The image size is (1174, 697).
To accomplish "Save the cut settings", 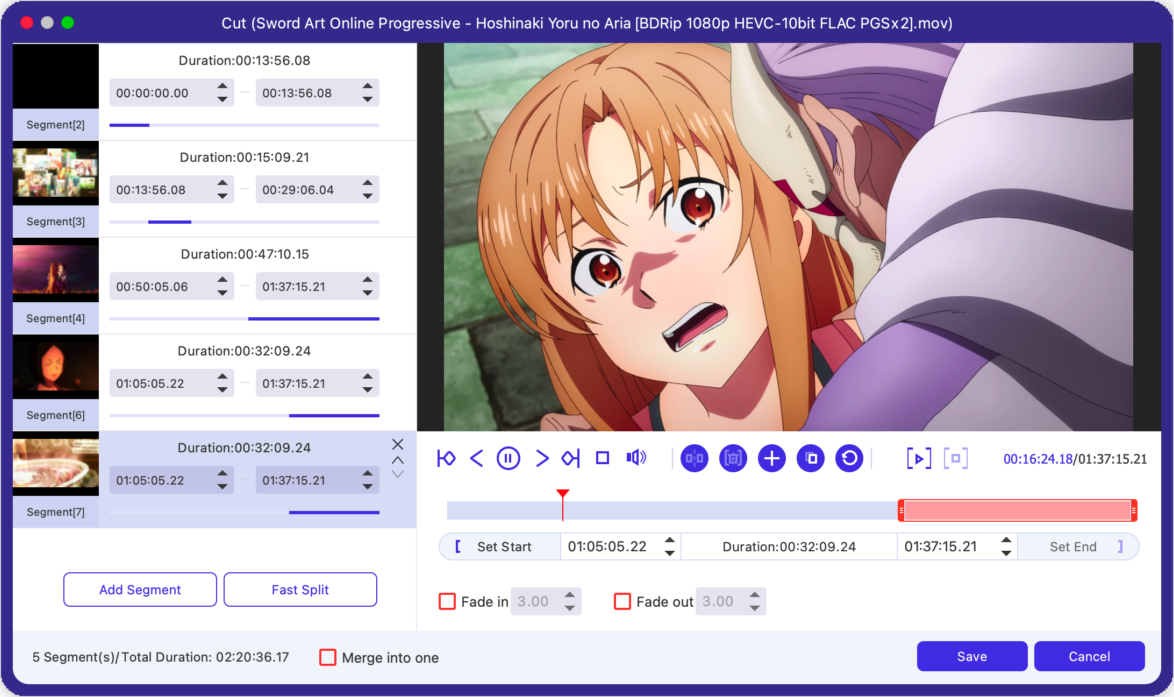I will click(972, 657).
